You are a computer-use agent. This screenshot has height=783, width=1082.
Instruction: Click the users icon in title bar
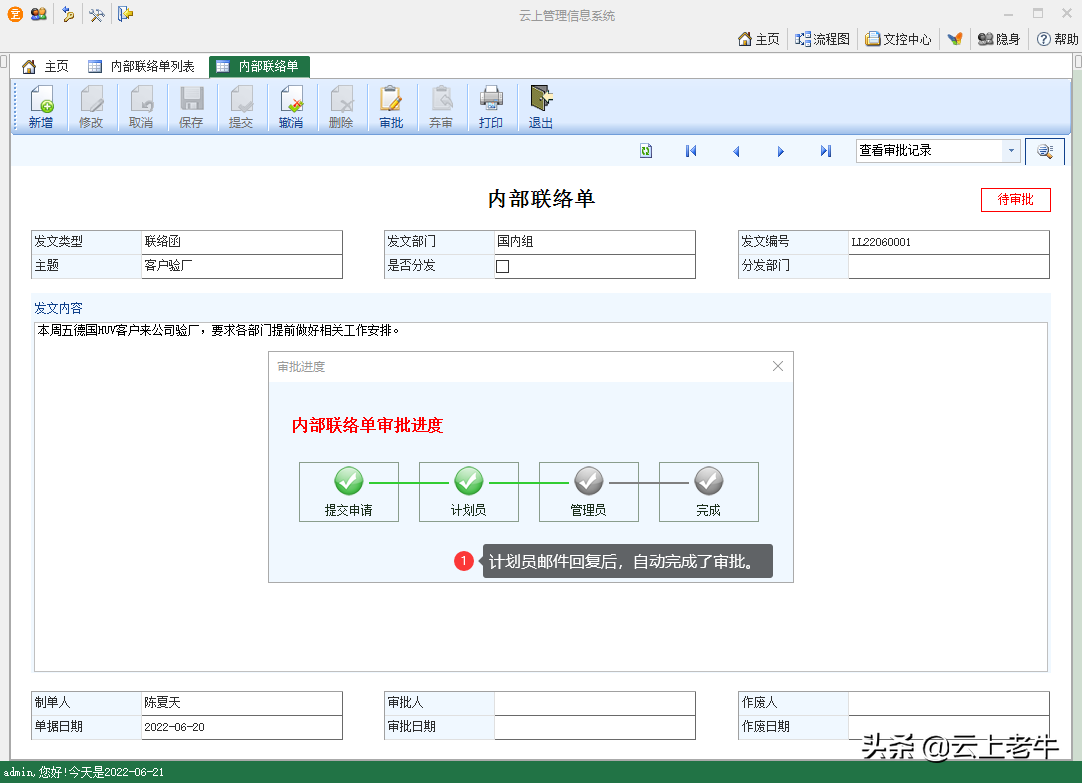pyautogui.click(x=39, y=14)
